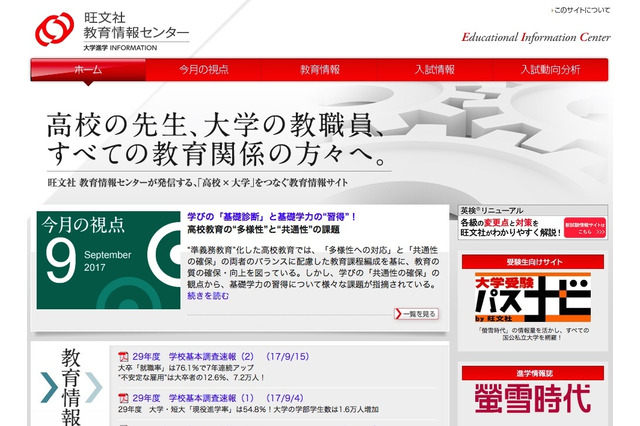Click headline 高校の先生、大学の教職員、
This screenshot has height=426, width=640.
pos(215,125)
